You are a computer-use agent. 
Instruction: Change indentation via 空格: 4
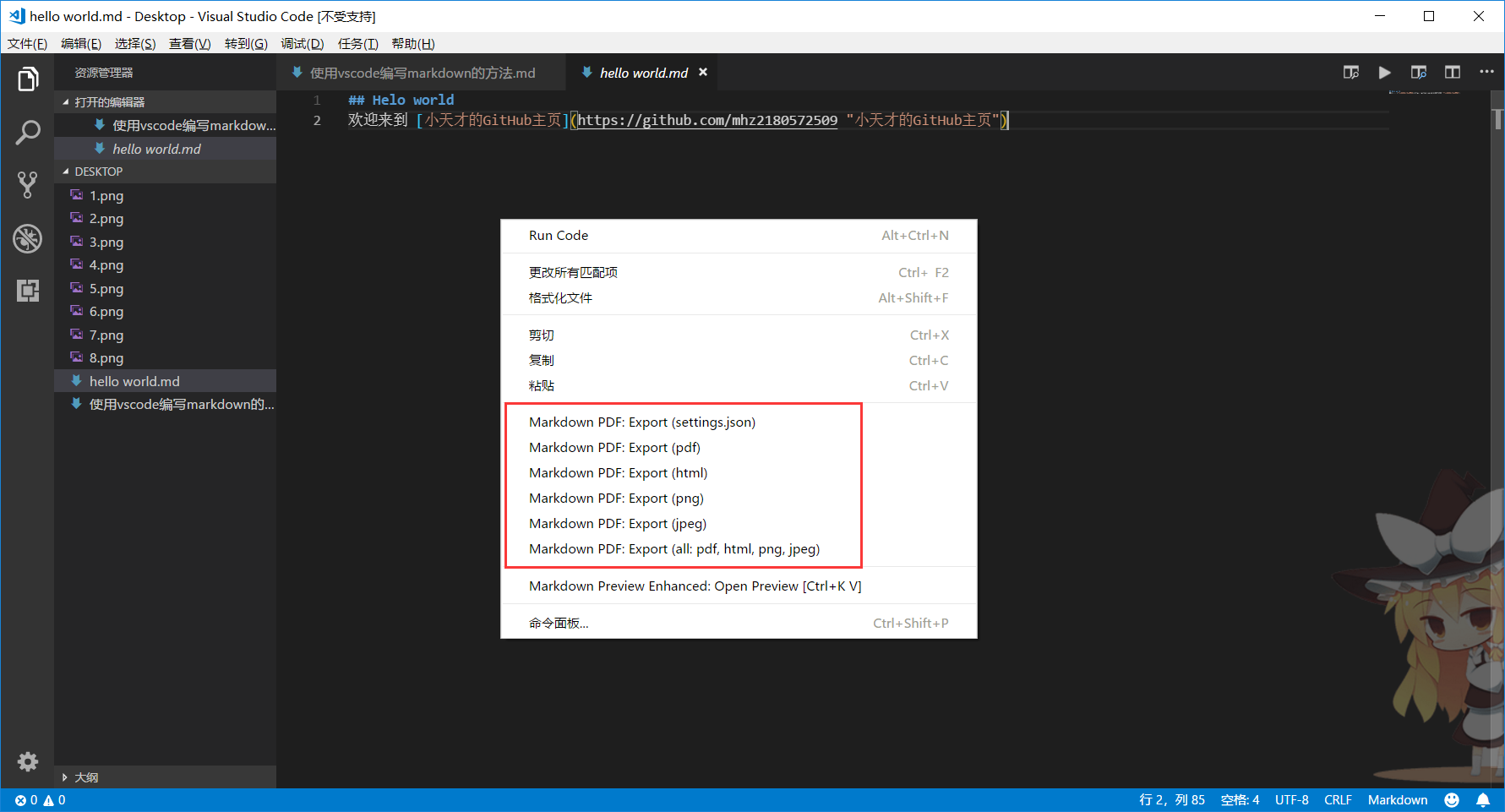[1240, 800]
